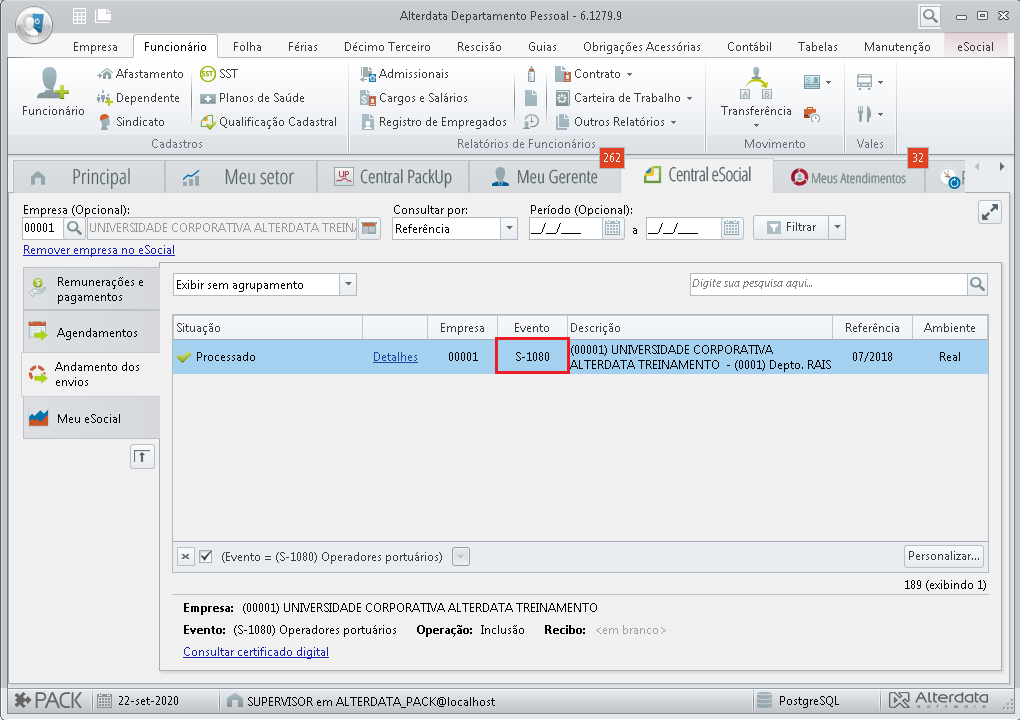
Task: Click the clock history report icon
Action: 531,122
